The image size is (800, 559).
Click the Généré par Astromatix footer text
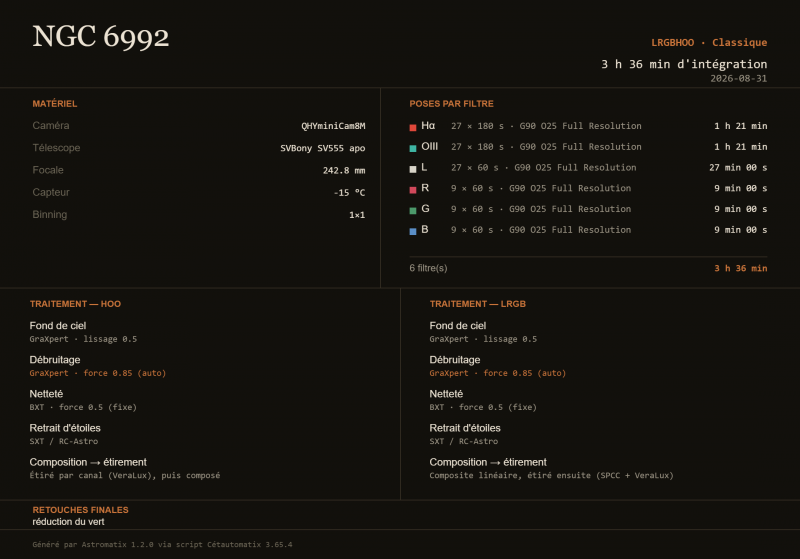tap(162, 545)
